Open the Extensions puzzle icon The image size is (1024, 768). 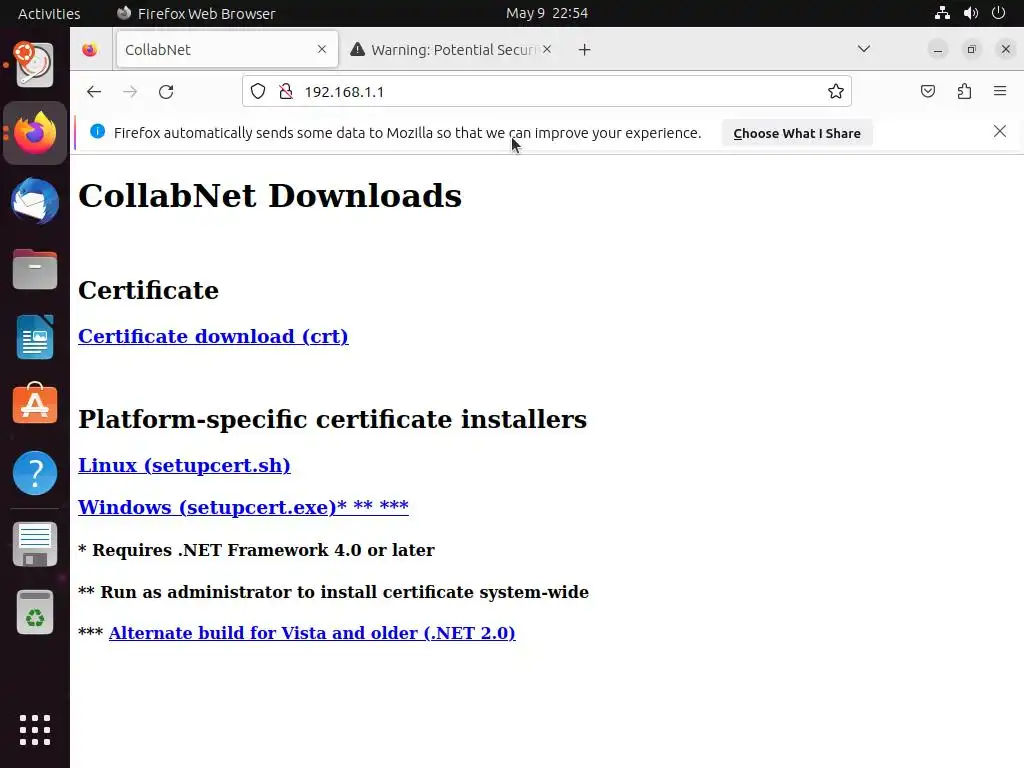pyautogui.click(x=964, y=91)
